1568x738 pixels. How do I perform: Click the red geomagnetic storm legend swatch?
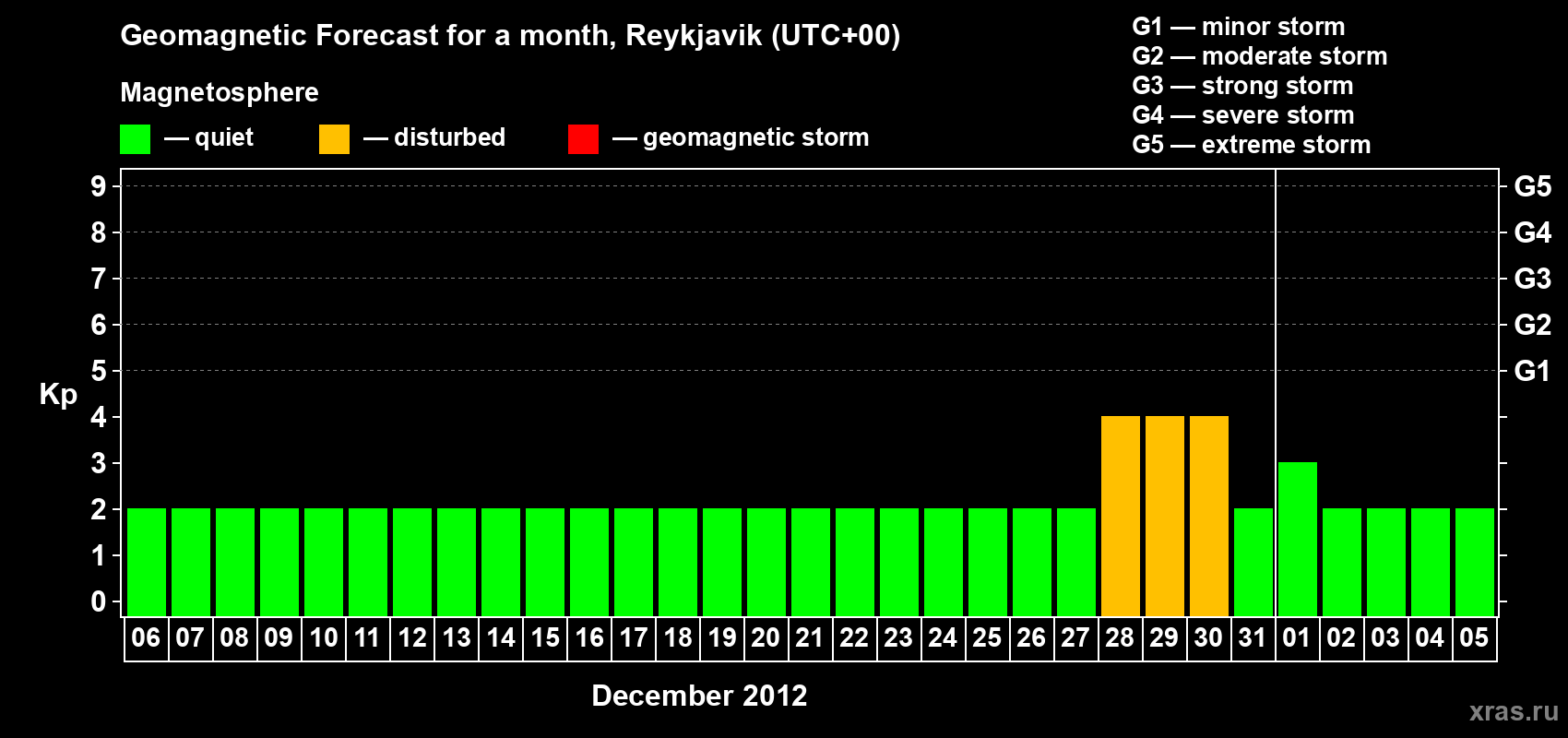pyautogui.click(x=584, y=139)
